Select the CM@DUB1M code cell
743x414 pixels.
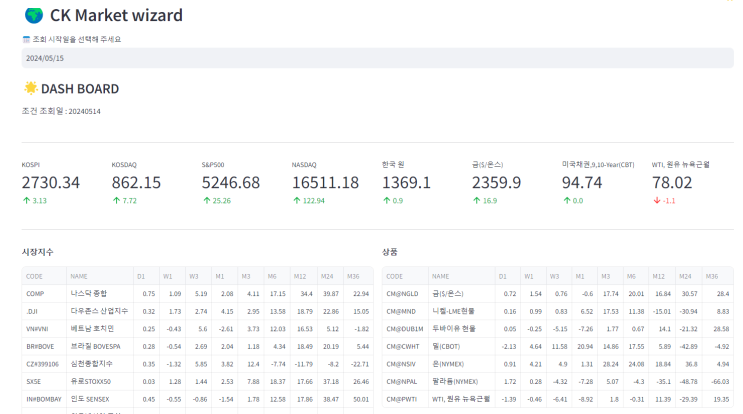(405, 329)
